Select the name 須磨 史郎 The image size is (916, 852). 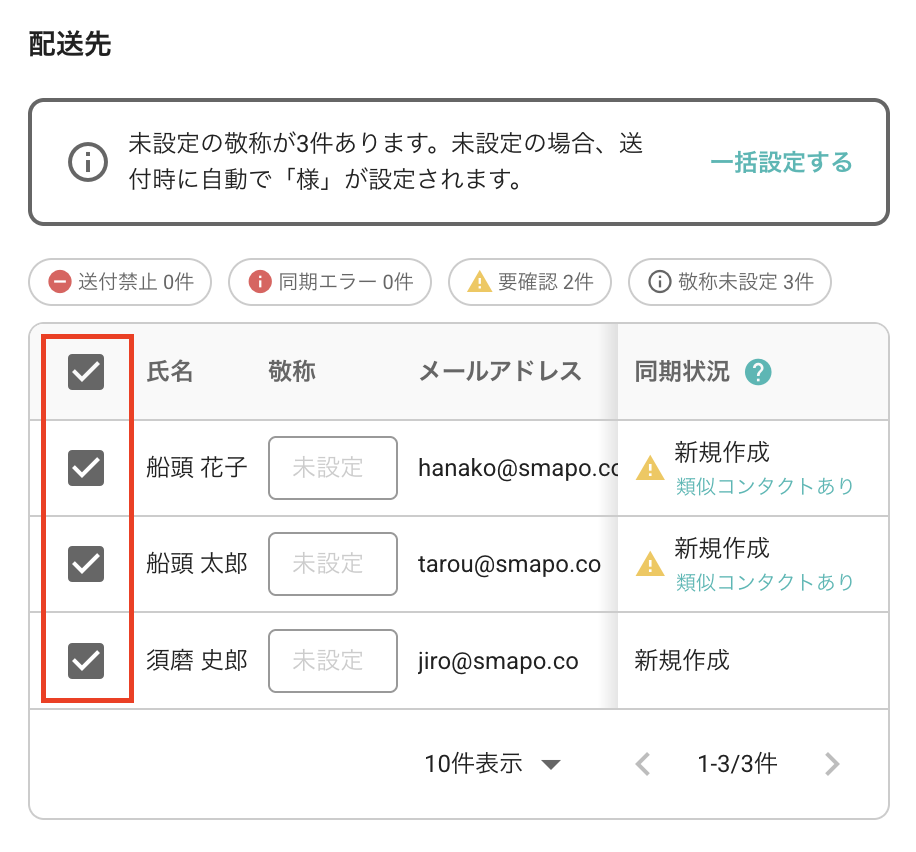click(197, 660)
